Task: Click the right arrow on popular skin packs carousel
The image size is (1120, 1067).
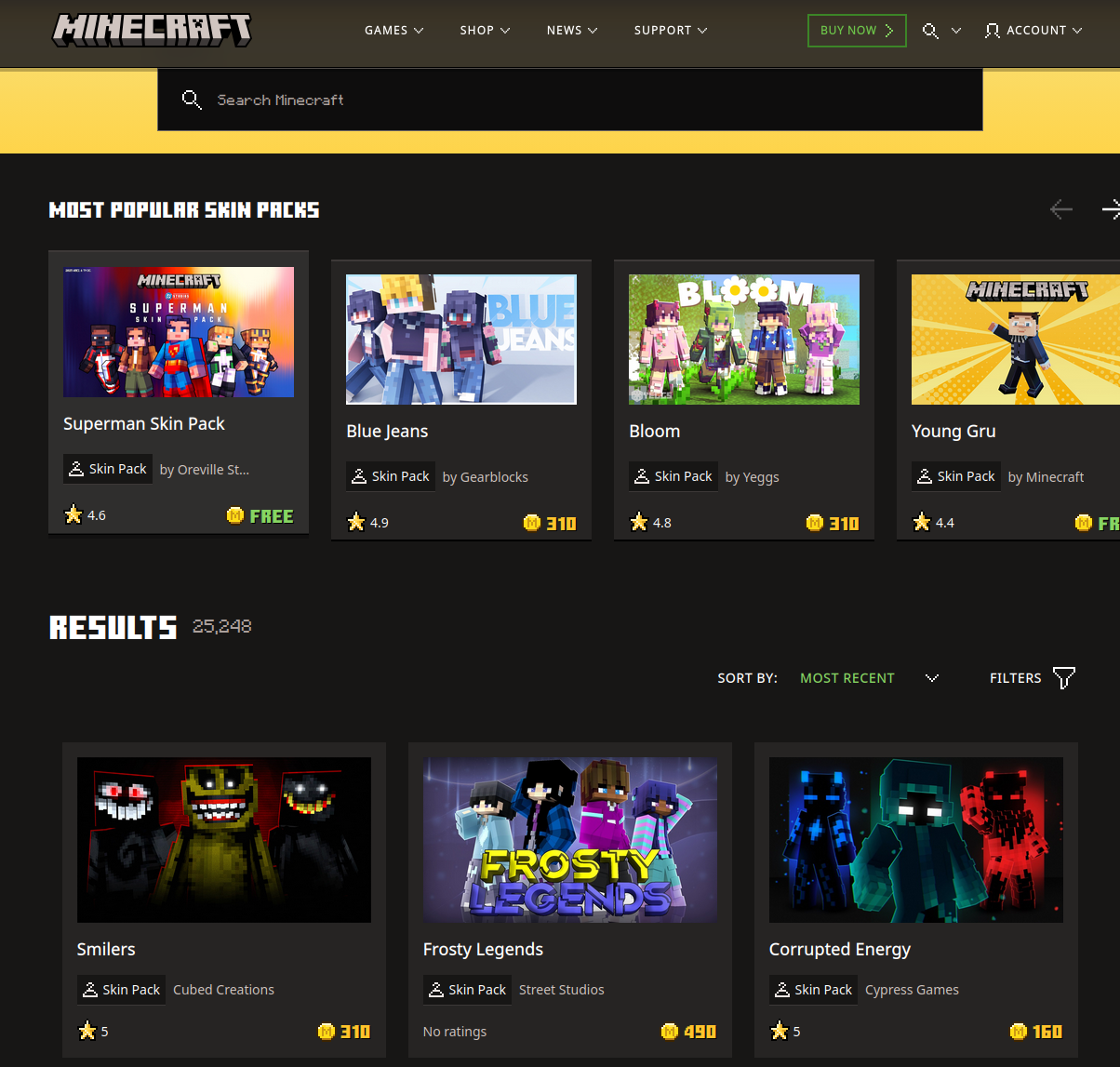Action: 1110,209
